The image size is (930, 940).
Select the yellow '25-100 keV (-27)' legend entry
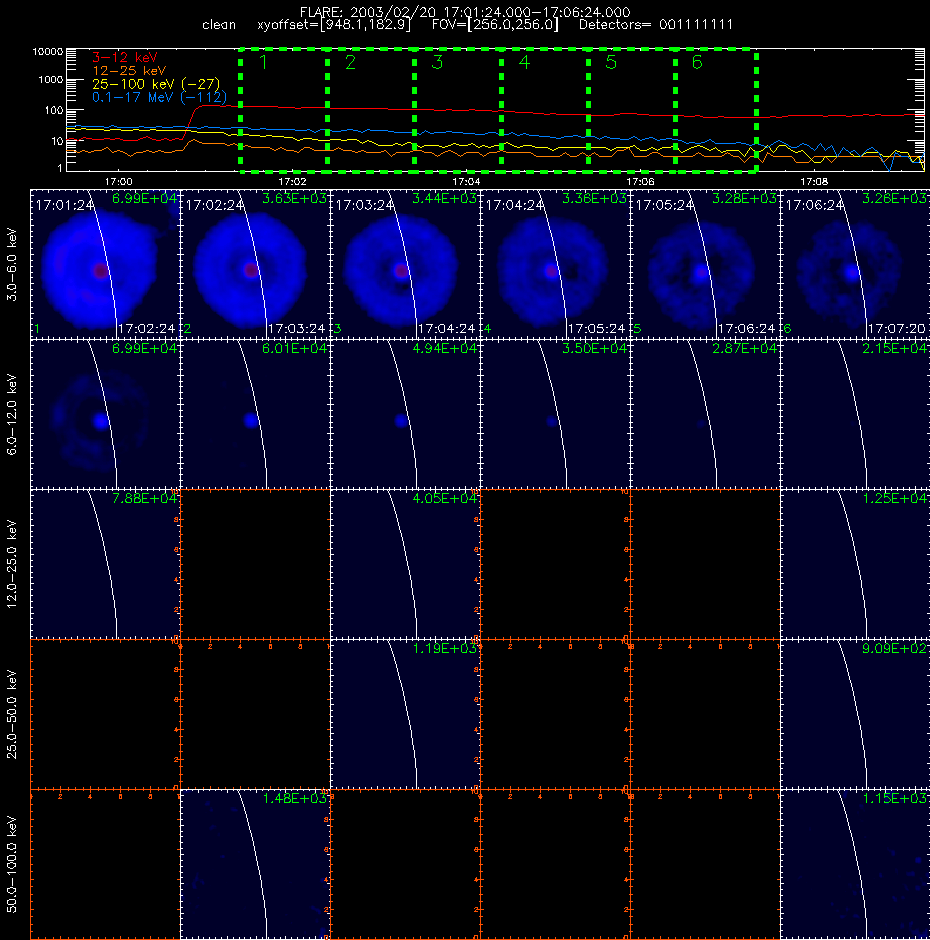coord(156,84)
